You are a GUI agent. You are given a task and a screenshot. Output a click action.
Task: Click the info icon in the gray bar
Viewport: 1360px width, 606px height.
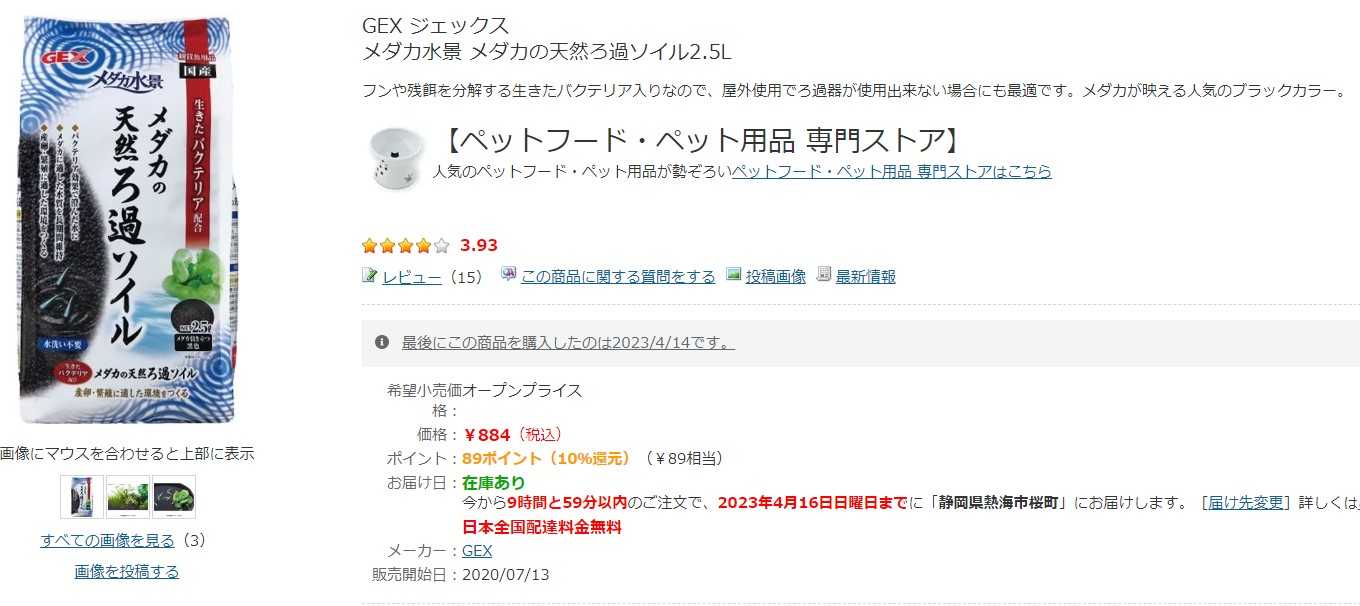click(x=381, y=343)
